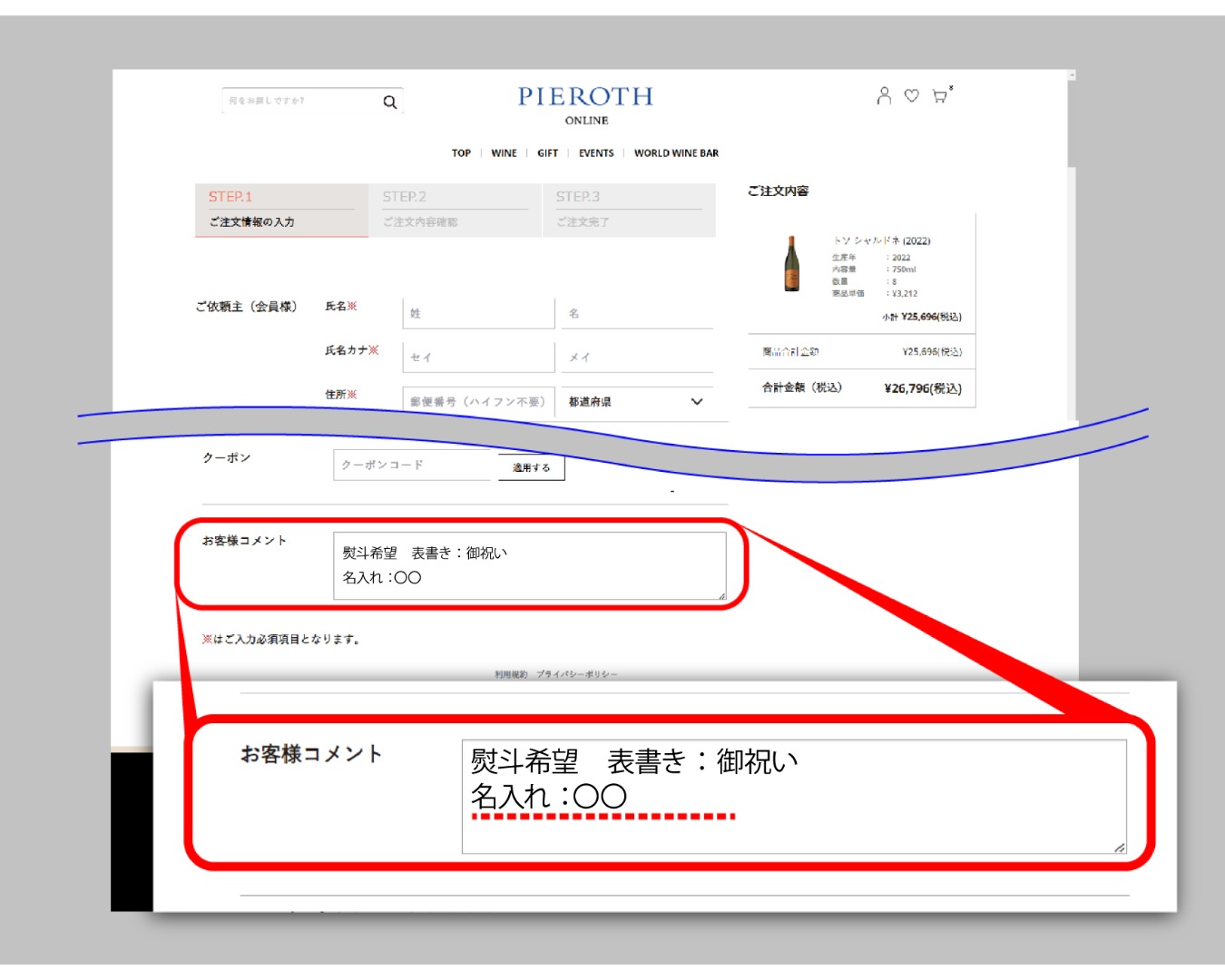Viewport: 1225px width, 980px height.
Task: Click the メイ first name kana field
Action: pos(637,357)
